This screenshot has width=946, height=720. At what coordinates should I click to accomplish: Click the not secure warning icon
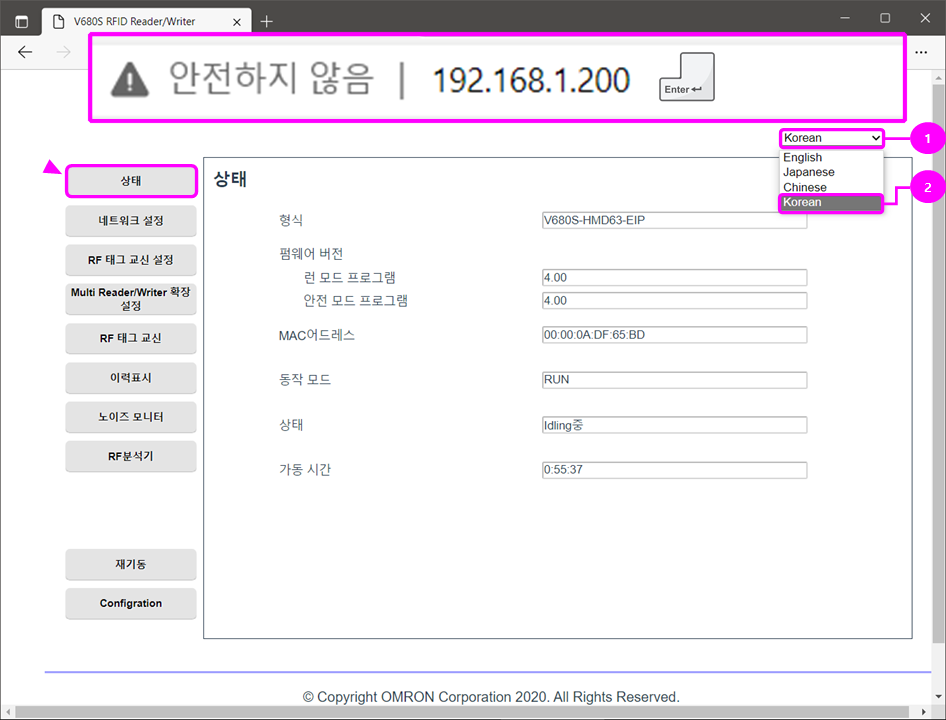[x=130, y=80]
